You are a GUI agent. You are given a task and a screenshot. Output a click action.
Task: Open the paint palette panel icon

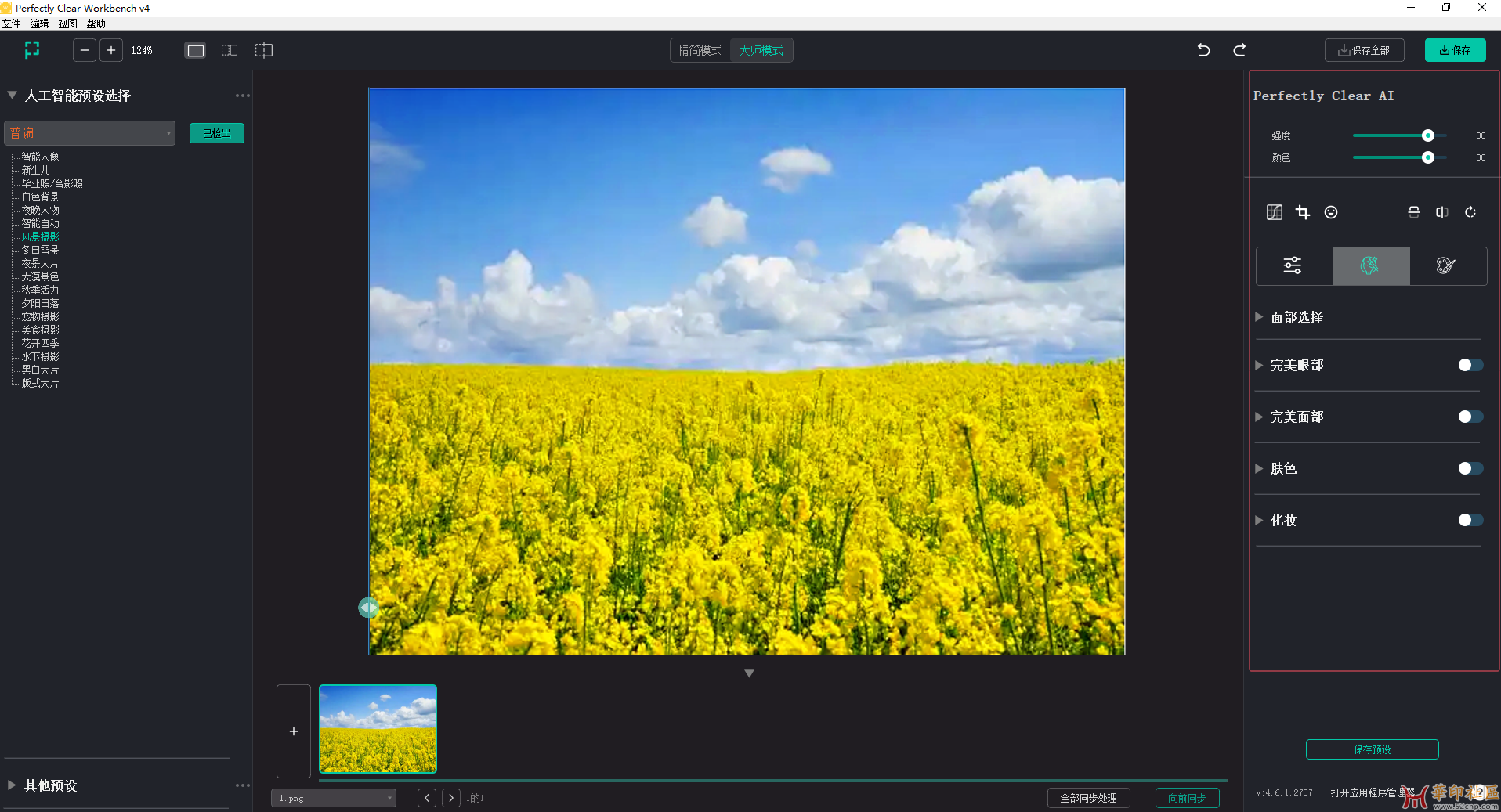click(x=1446, y=265)
